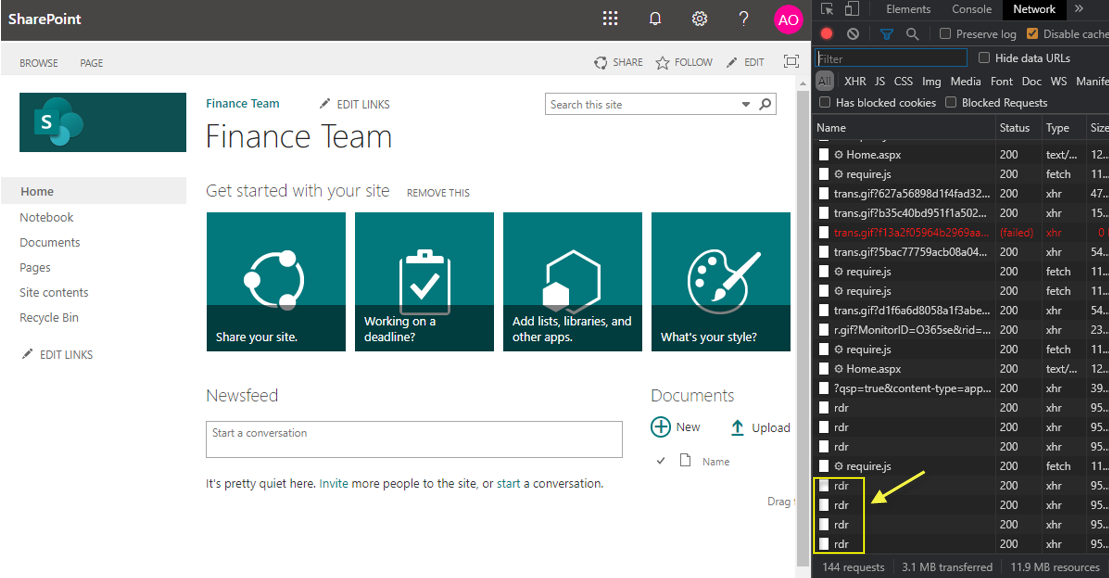Open the AO account avatar
Screen dimensions: 1109x578
[788, 20]
